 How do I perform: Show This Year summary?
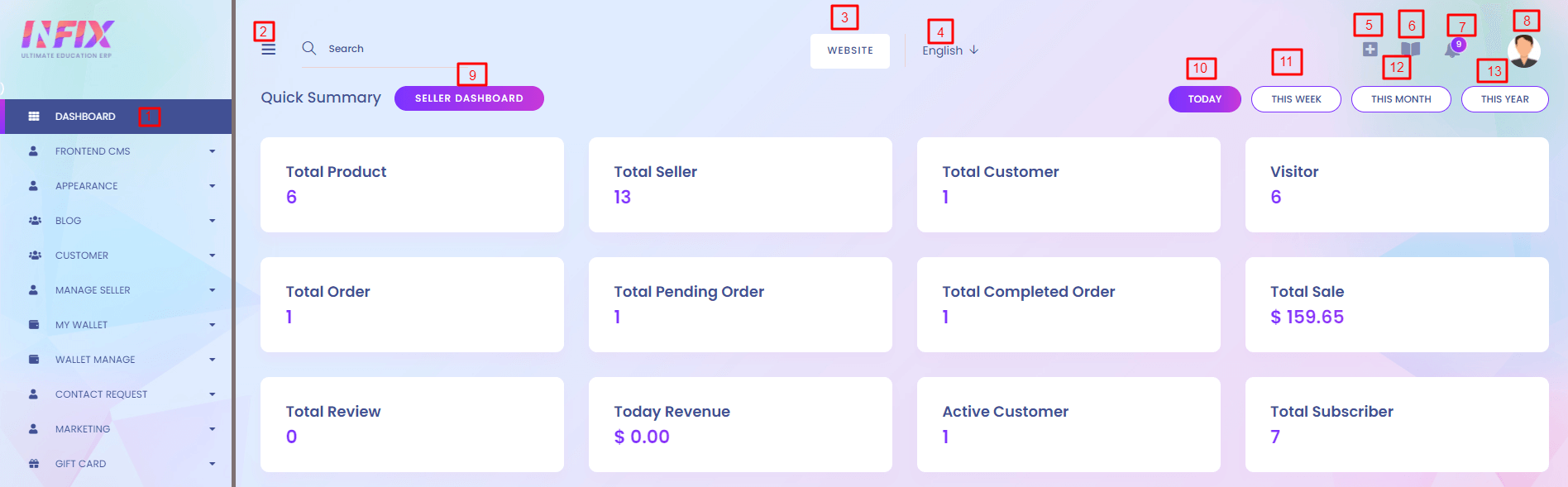(x=1504, y=99)
